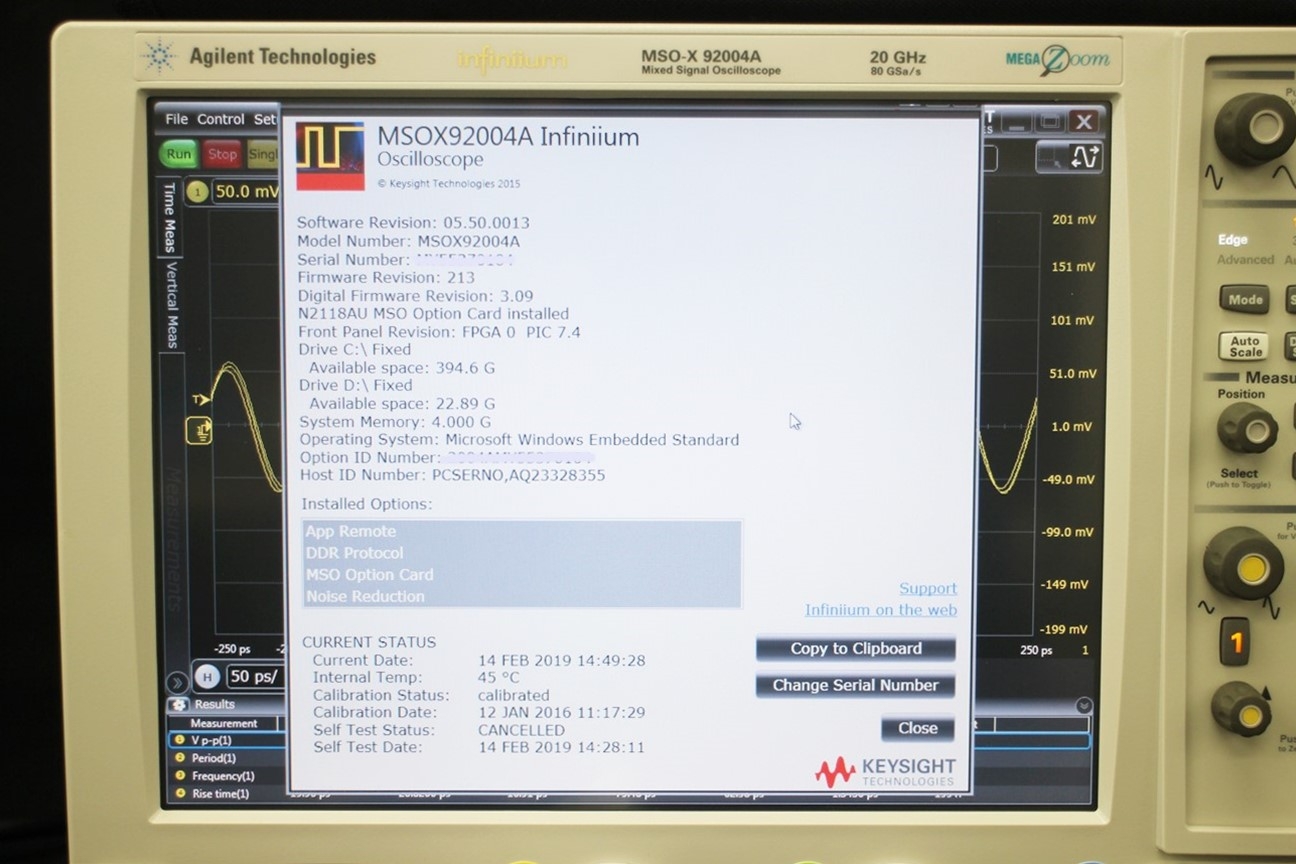Click the Model Number MSOX92004A line
This screenshot has height=864, width=1296.
coord(408,241)
